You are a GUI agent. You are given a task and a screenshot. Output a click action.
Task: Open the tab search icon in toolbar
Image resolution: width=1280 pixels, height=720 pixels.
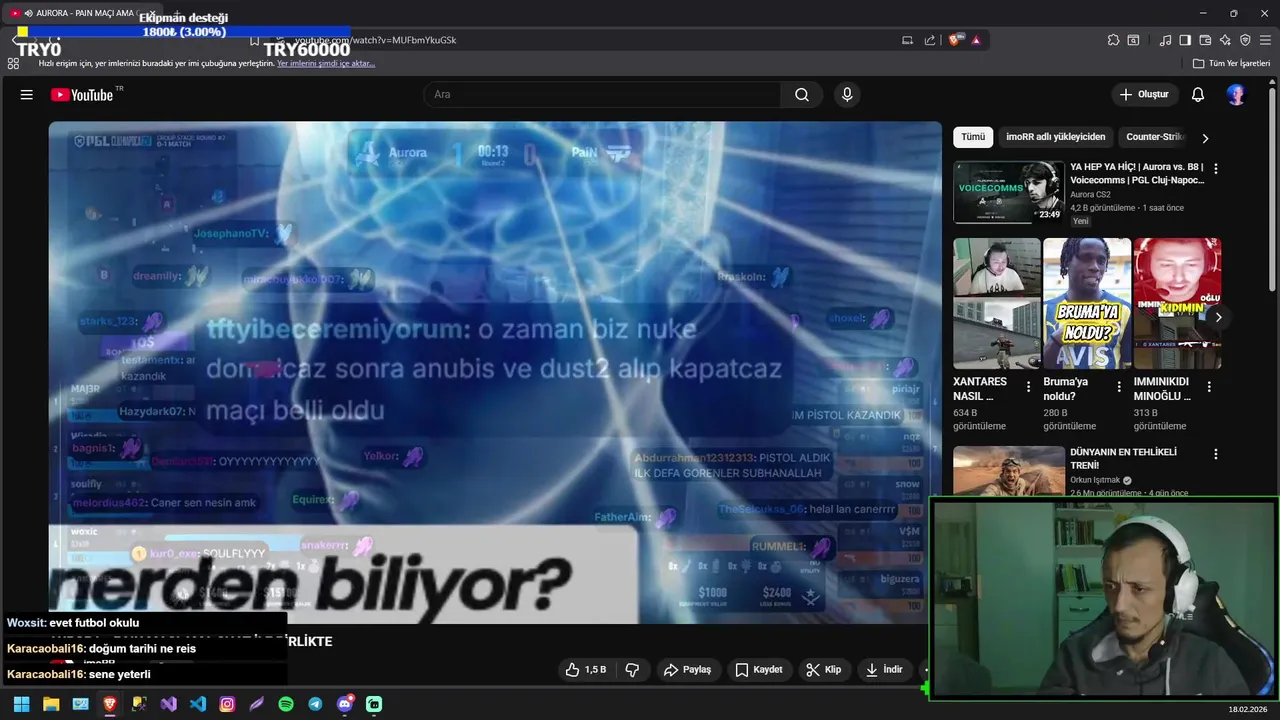(x=1133, y=40)
